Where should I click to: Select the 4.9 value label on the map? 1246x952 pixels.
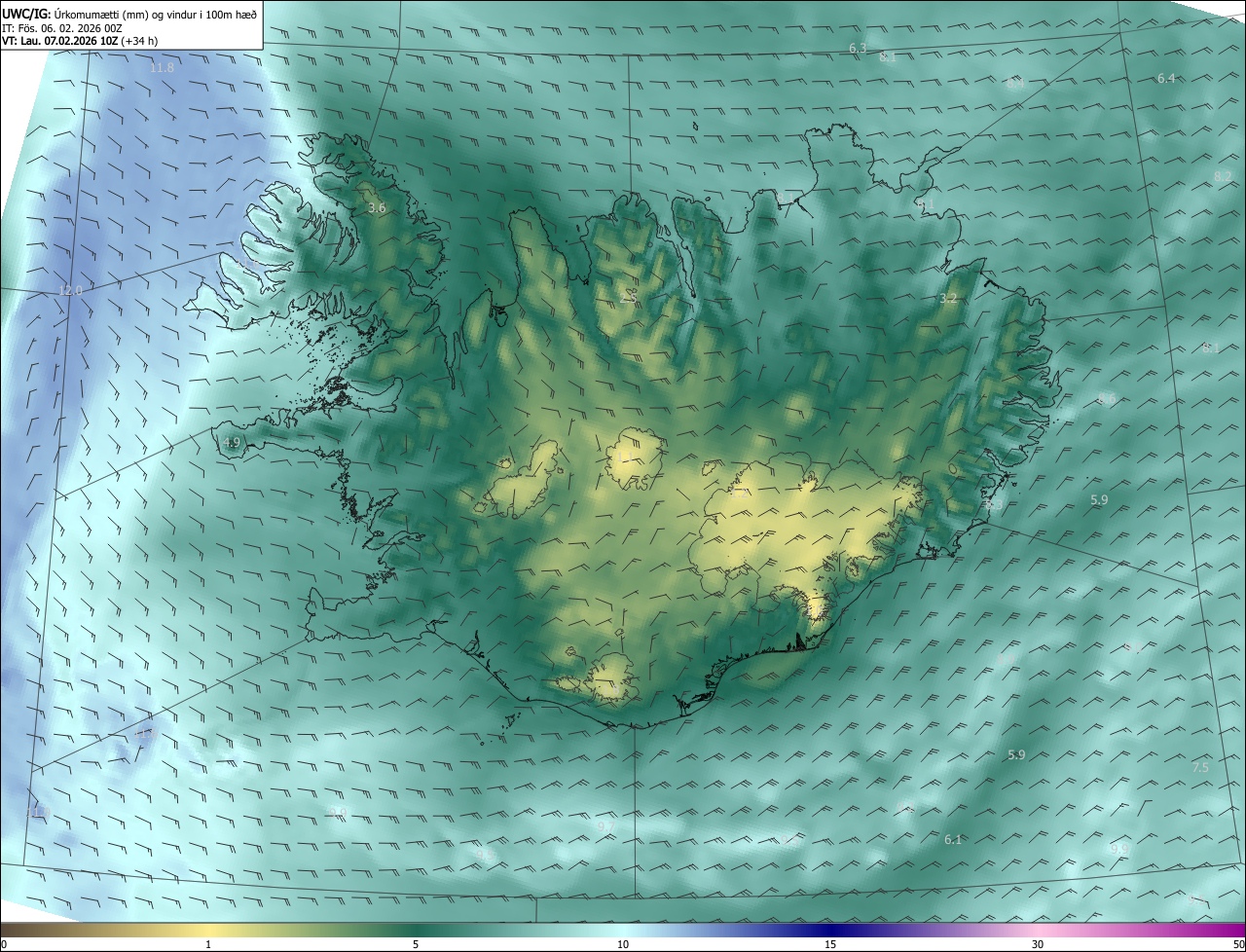coord(231,442)
